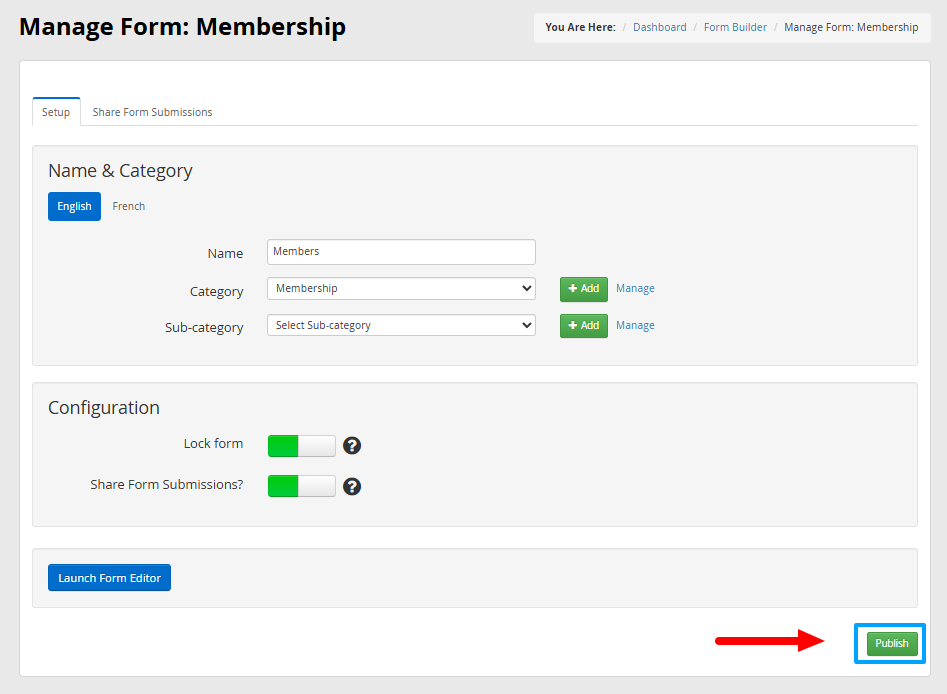Switch language to French
Screen dimensions: 947x694
tap(129, 207)
